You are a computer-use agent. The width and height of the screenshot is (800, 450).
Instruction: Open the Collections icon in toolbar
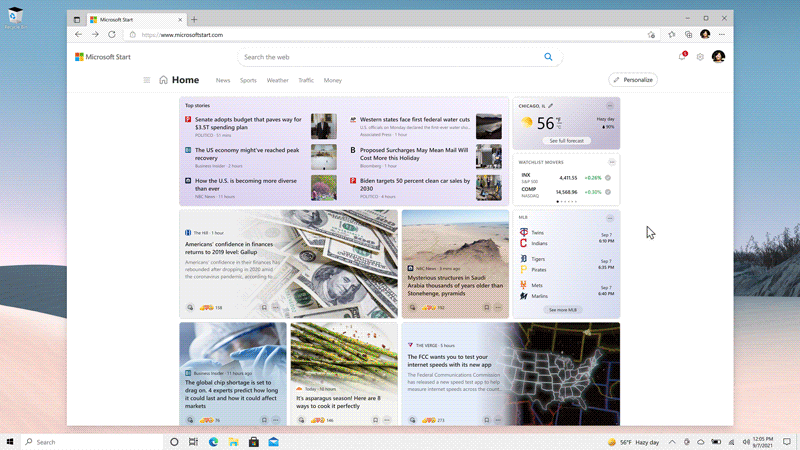pyautogui.click(x=688, y=35)
